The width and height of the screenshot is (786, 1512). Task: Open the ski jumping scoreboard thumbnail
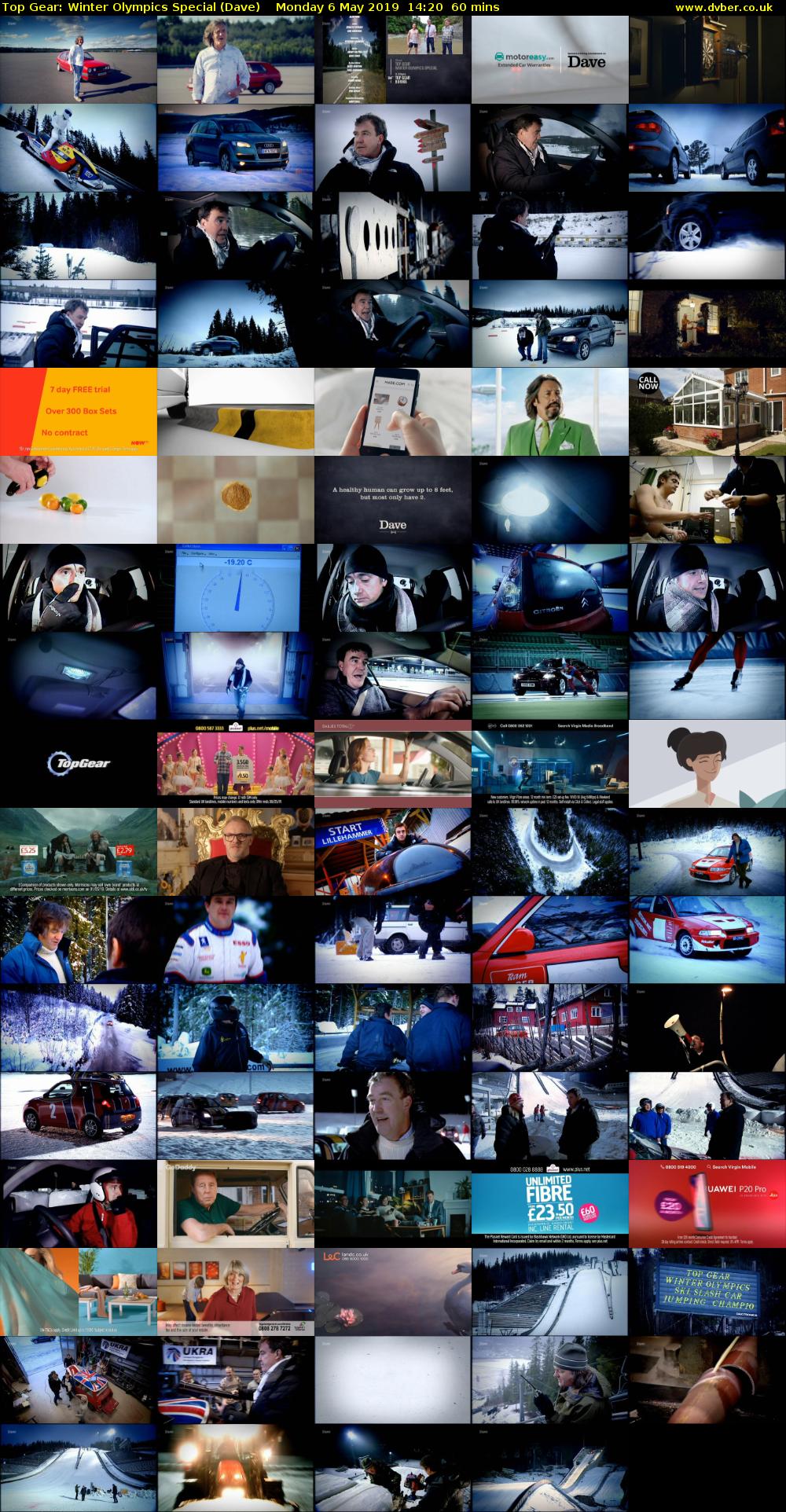[707, 1292]
